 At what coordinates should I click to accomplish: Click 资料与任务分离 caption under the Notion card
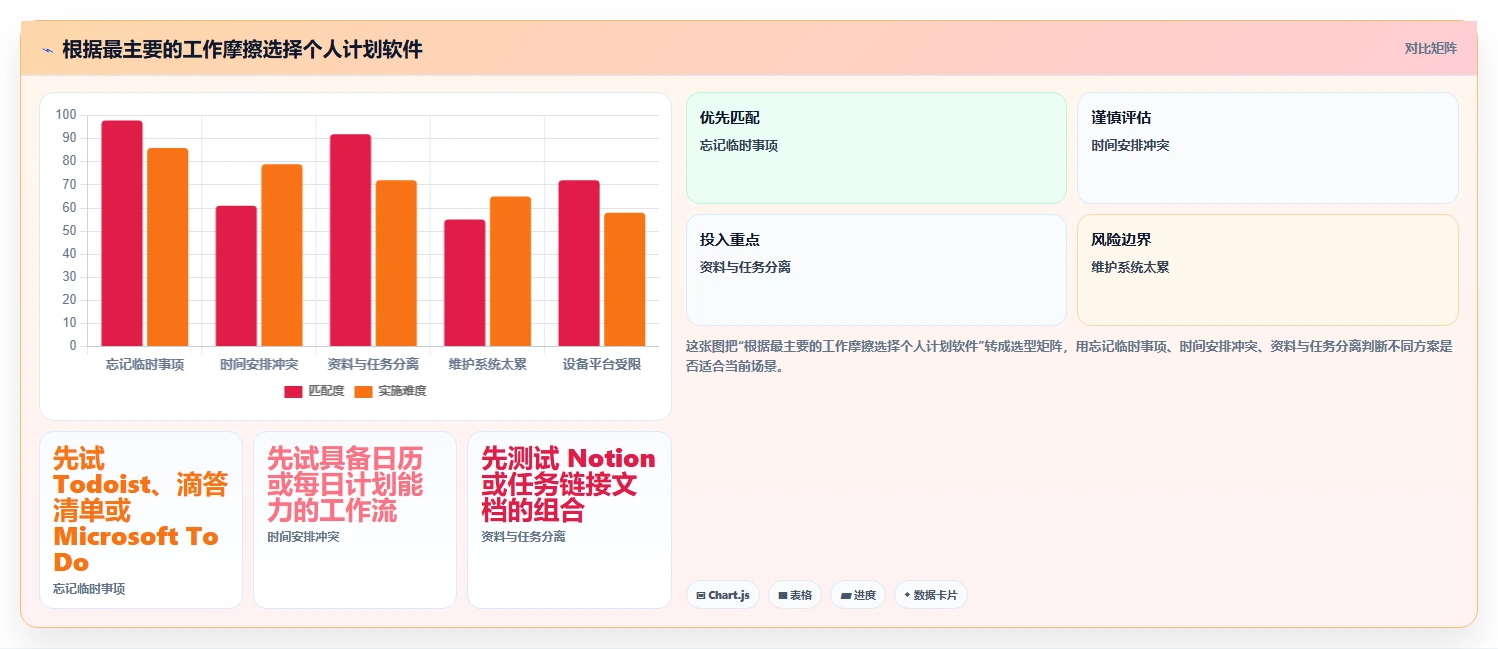pyautogui.click(x=523, y=537)
